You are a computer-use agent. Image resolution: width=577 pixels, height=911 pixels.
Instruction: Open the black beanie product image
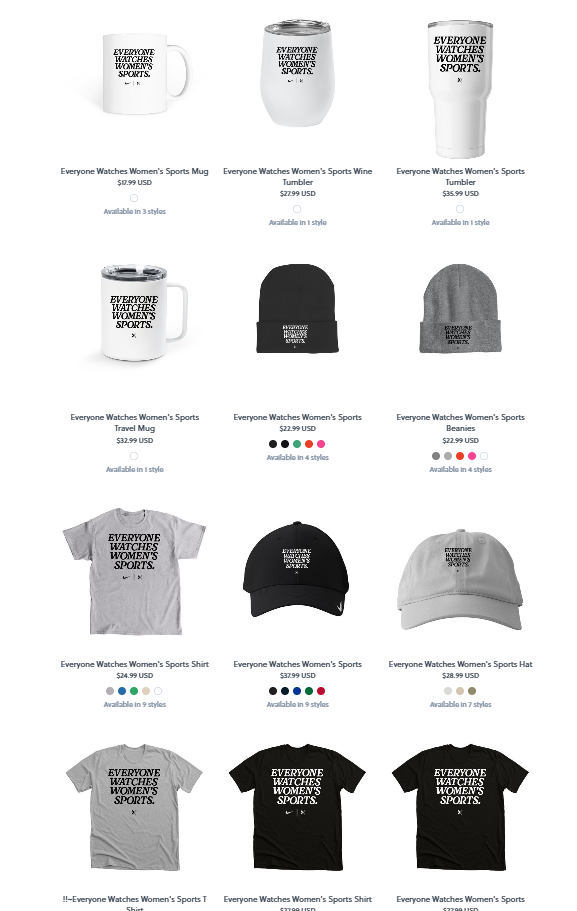click(x=297, y=309)
